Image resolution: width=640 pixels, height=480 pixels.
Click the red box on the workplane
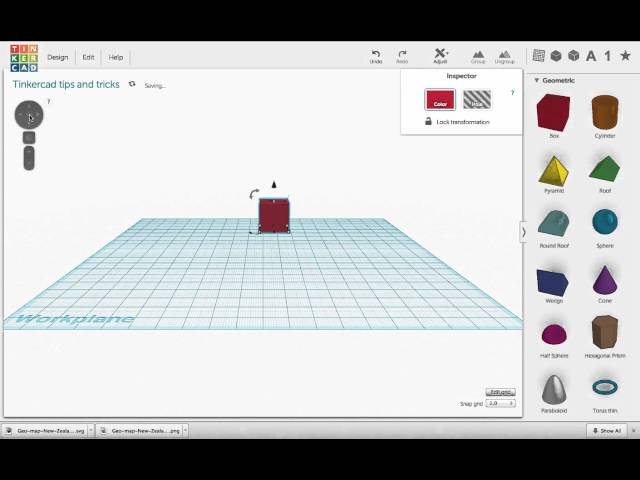[x=274, y=216]
